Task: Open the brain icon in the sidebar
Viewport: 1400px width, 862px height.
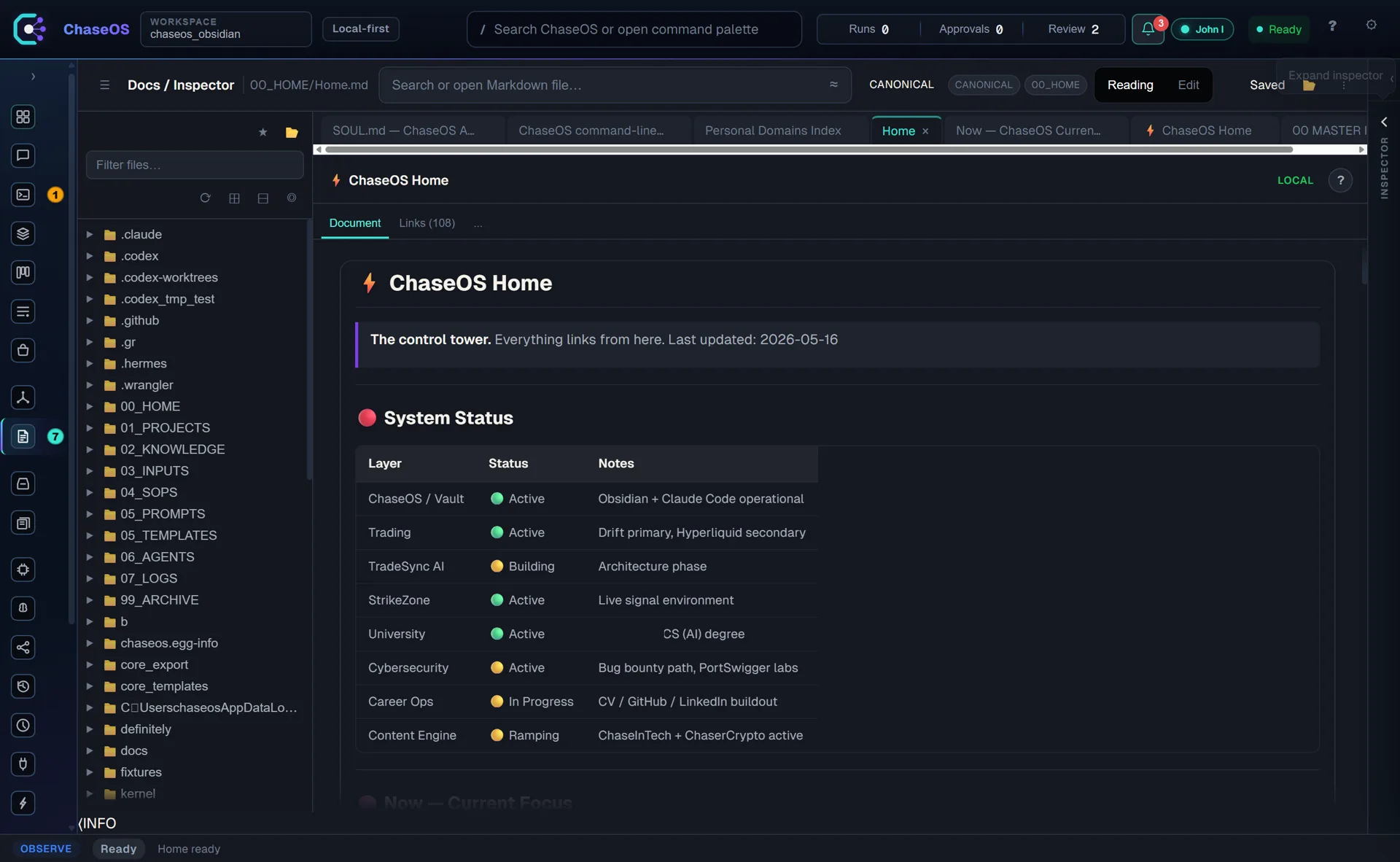Action: click(x=23, y=608)
